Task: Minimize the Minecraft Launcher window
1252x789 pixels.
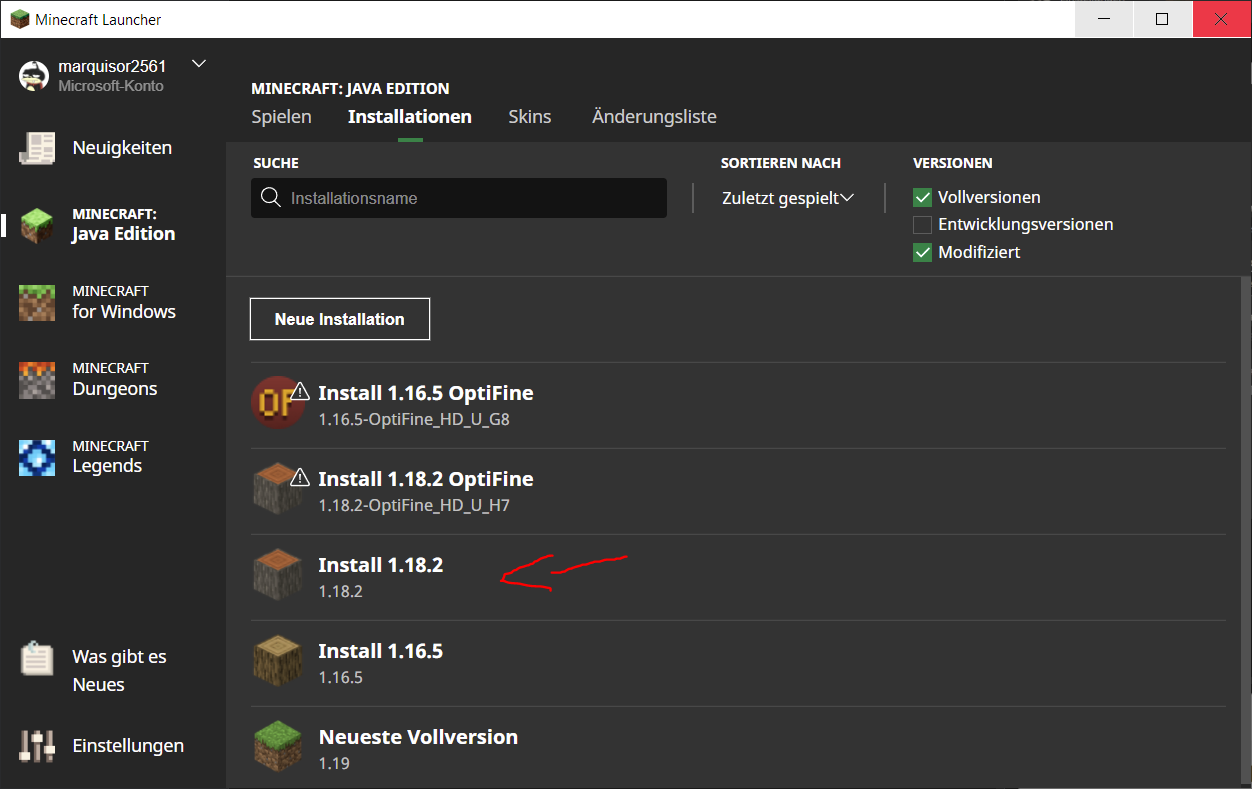Action: coord(1104,19)
